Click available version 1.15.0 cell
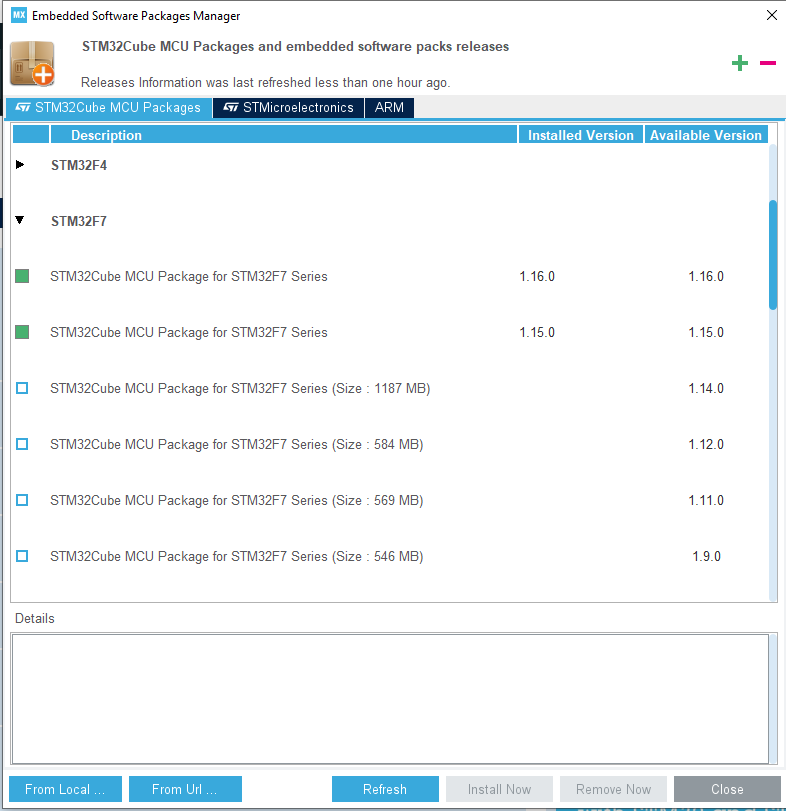 [x=706, y=332]
